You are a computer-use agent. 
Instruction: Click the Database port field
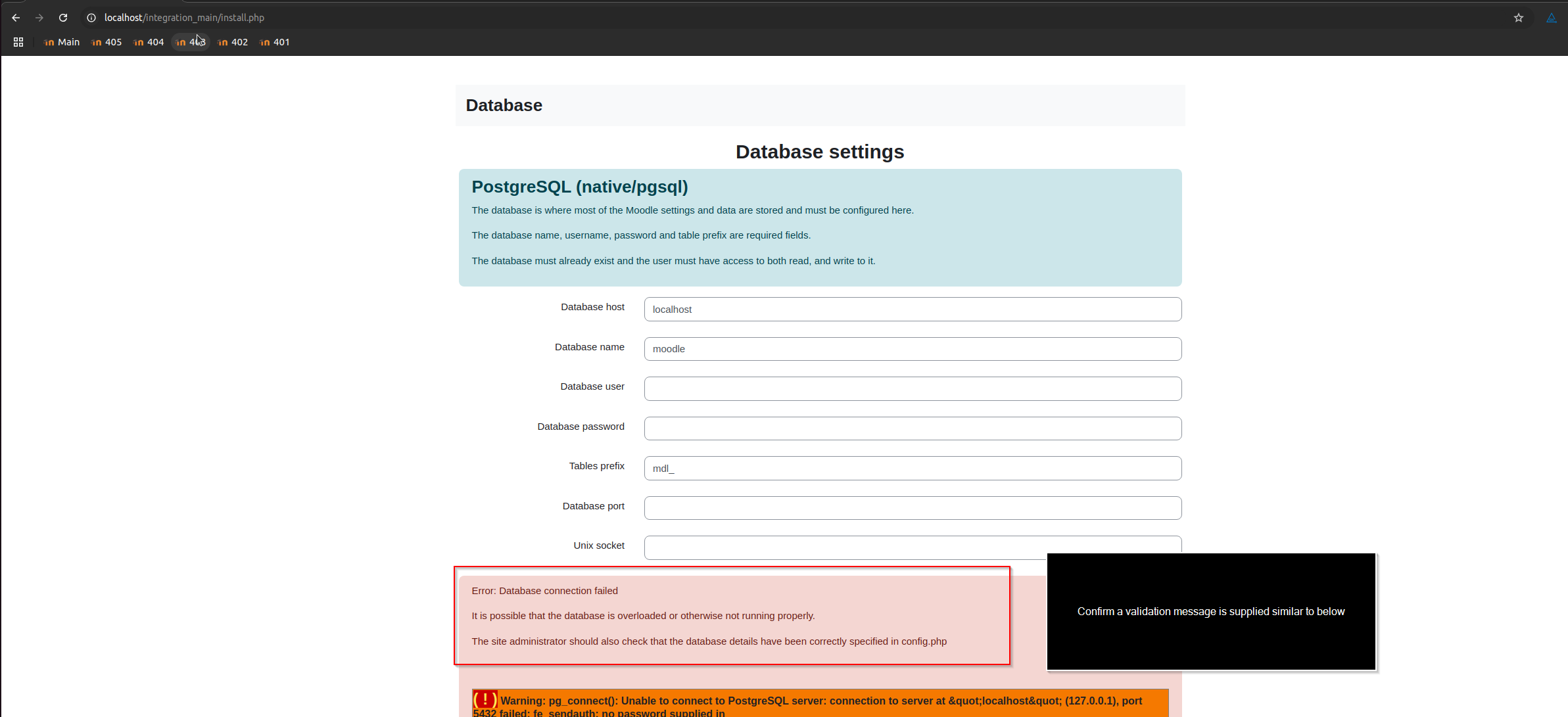pyautogui.click(x=913, y=508)
